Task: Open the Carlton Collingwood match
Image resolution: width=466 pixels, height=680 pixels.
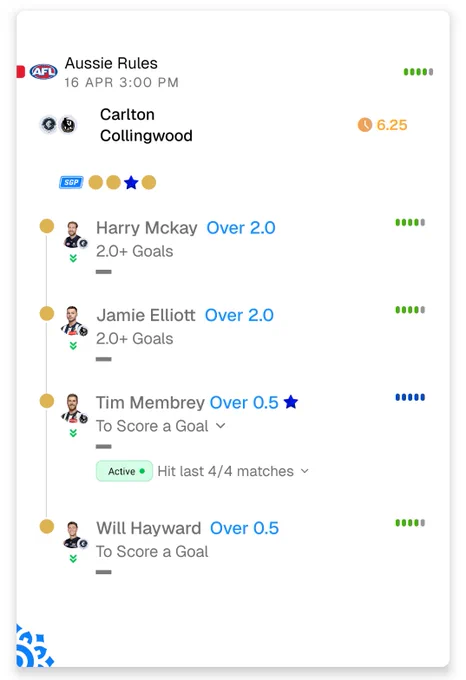Action: 146,125
